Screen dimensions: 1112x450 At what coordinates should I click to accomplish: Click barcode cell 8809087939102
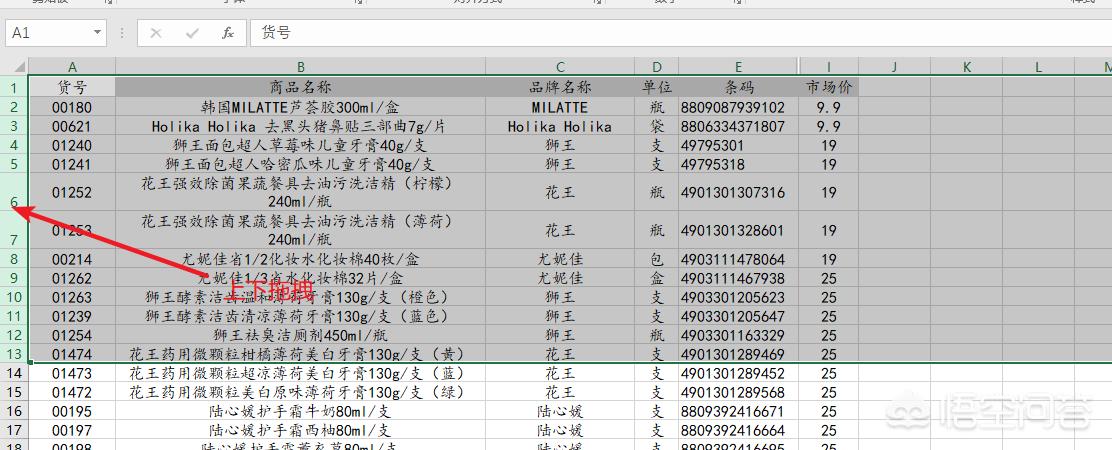tap(738, 107)
